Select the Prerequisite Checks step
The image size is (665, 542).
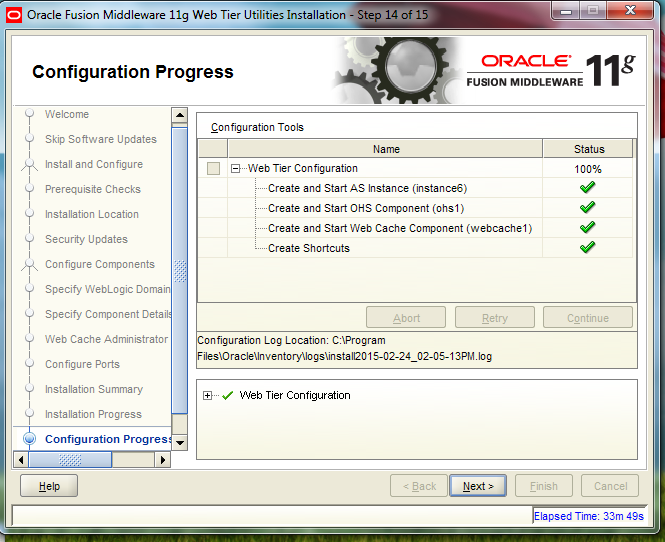click(93, 189)
